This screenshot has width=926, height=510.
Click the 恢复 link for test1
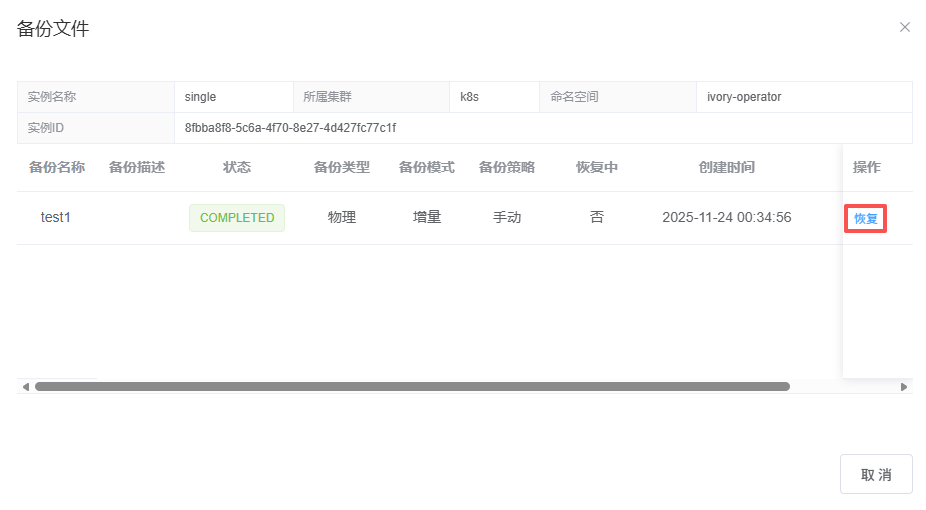(865, 218)
